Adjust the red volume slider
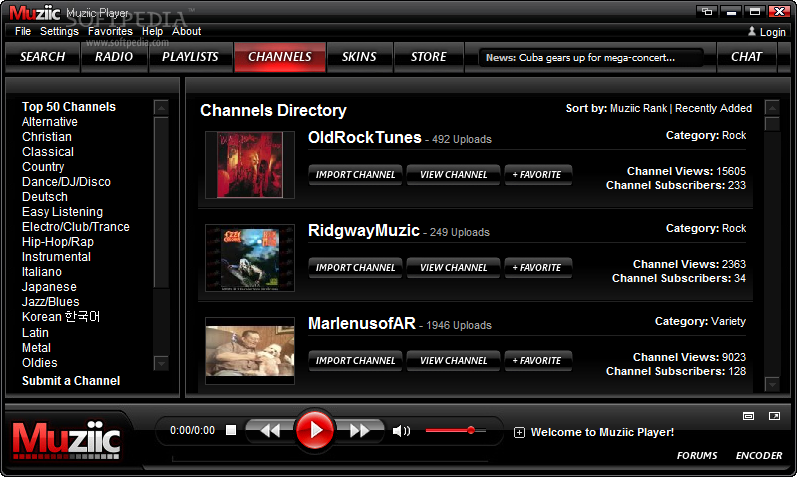This screenshot has height=477, width=797. pyautogui.click(x=455, y=431)
